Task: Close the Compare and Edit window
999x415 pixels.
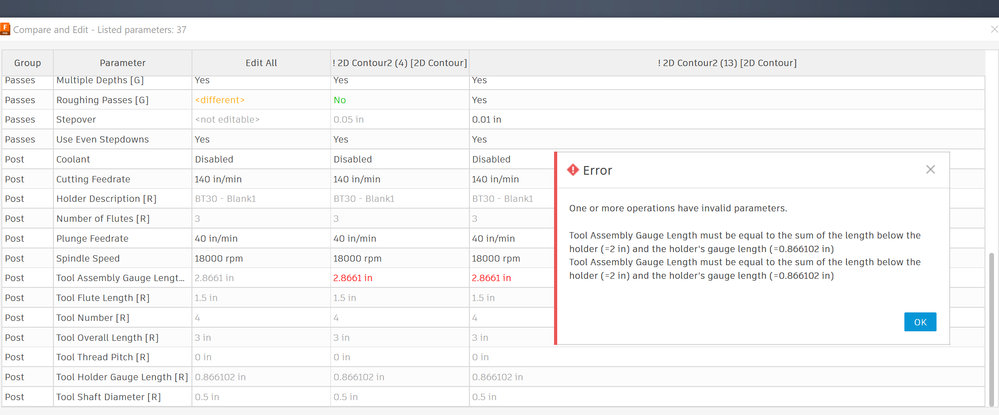Action: point(994,29)
